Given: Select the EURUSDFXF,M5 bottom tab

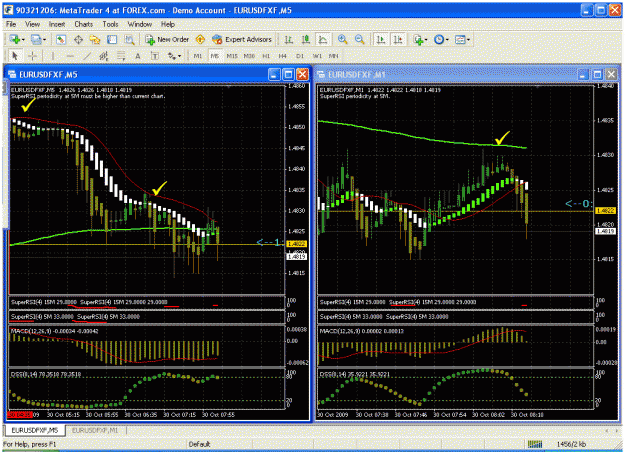Looking at the screenshot, I should 35,430.
